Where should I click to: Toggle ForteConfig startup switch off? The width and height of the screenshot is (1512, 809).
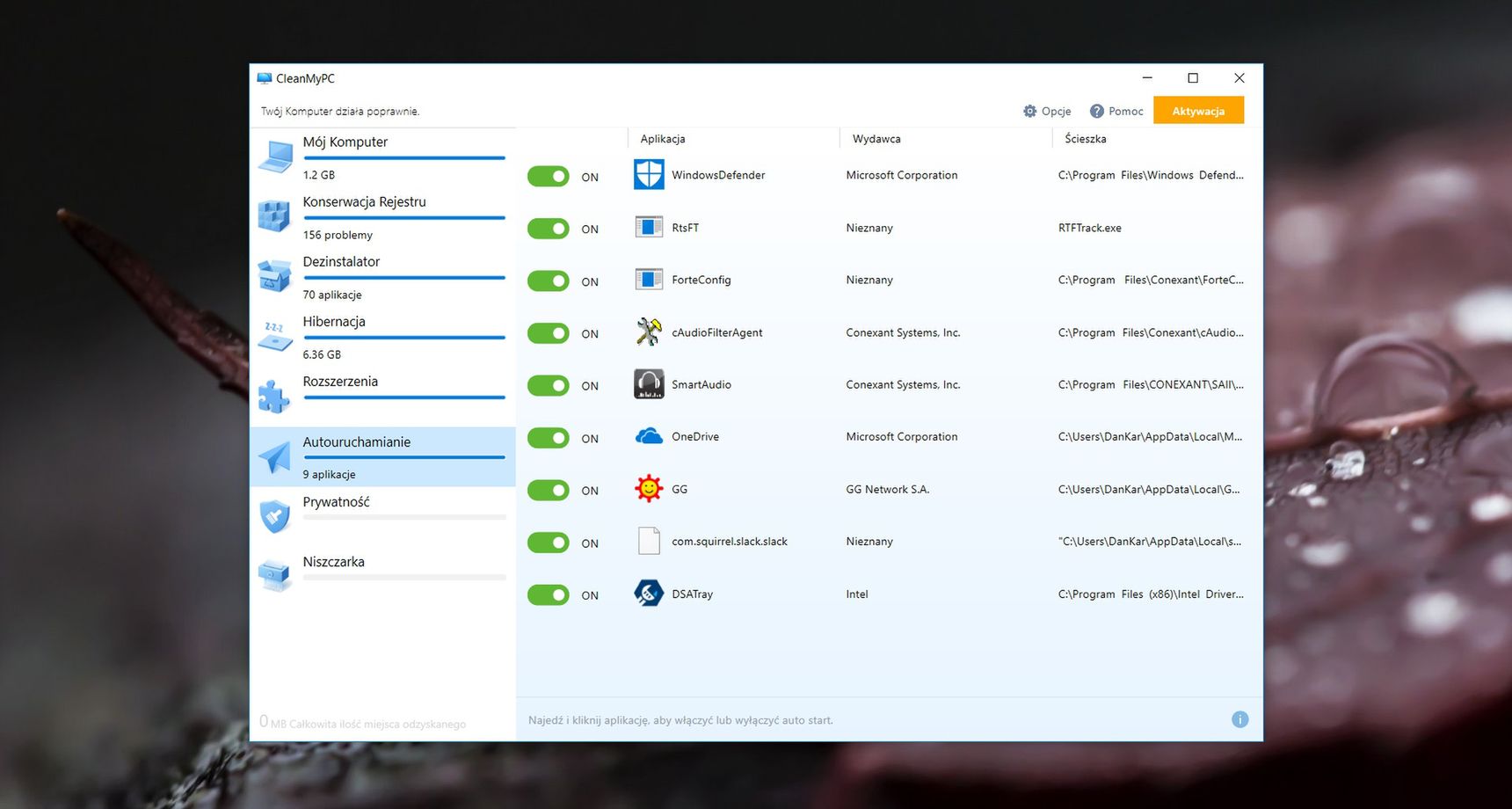click(x=549, y=281)
